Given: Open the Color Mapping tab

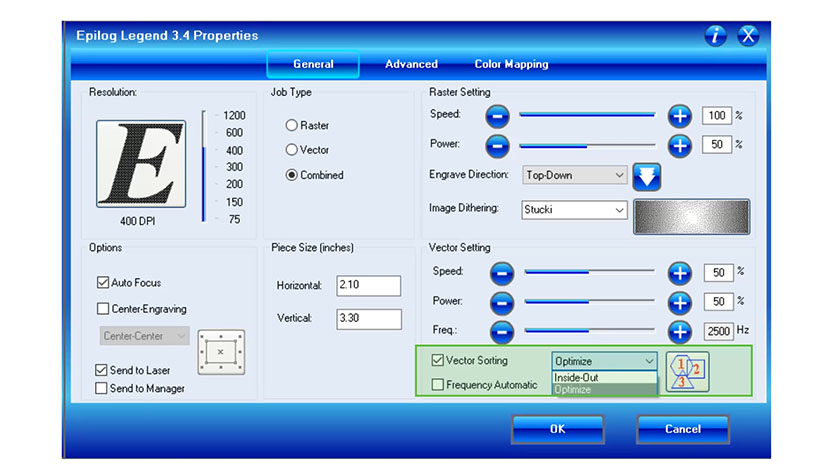Looking at the screenshot, I should [x=511, y=64].
